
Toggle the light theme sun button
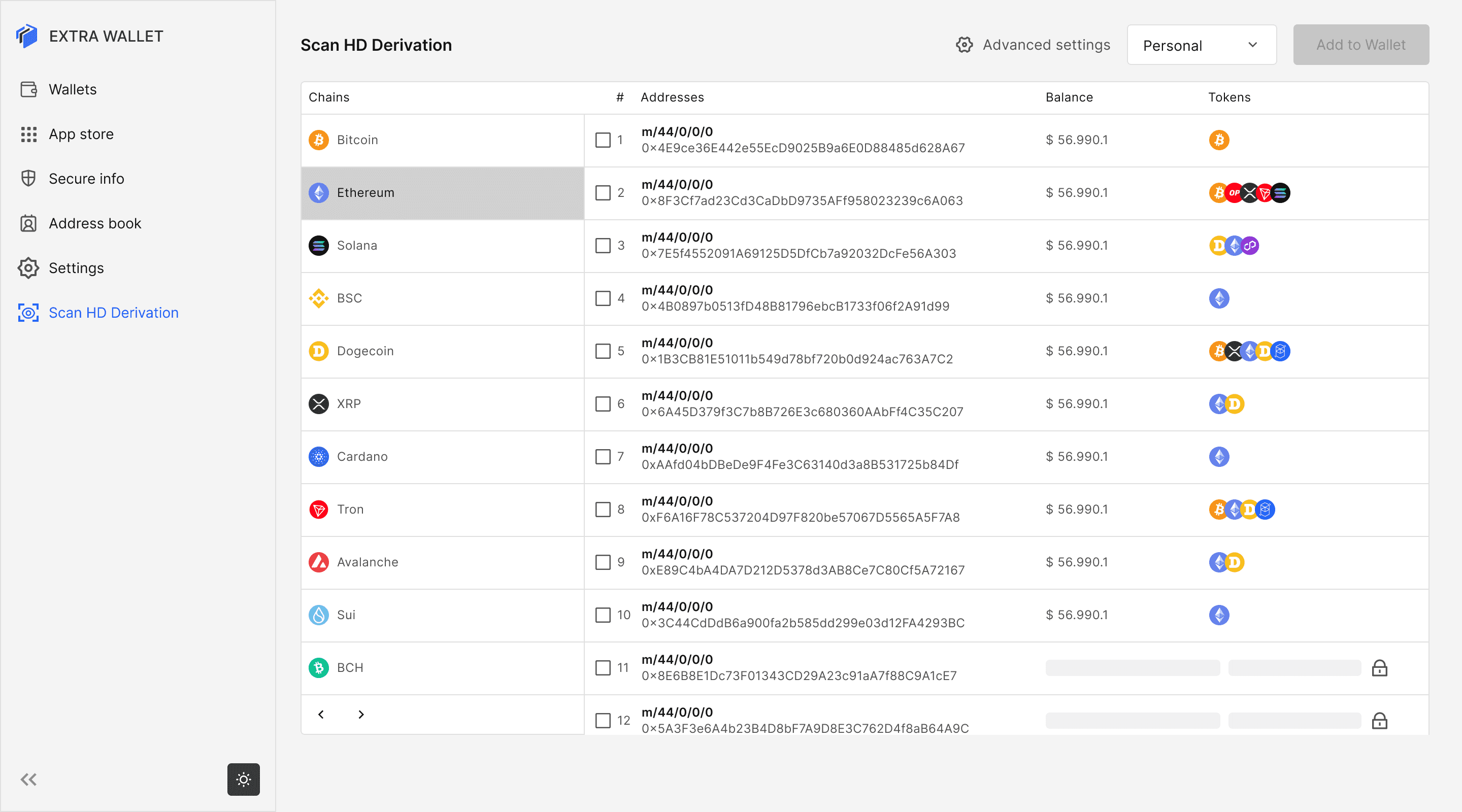click(x=244, y=779)
